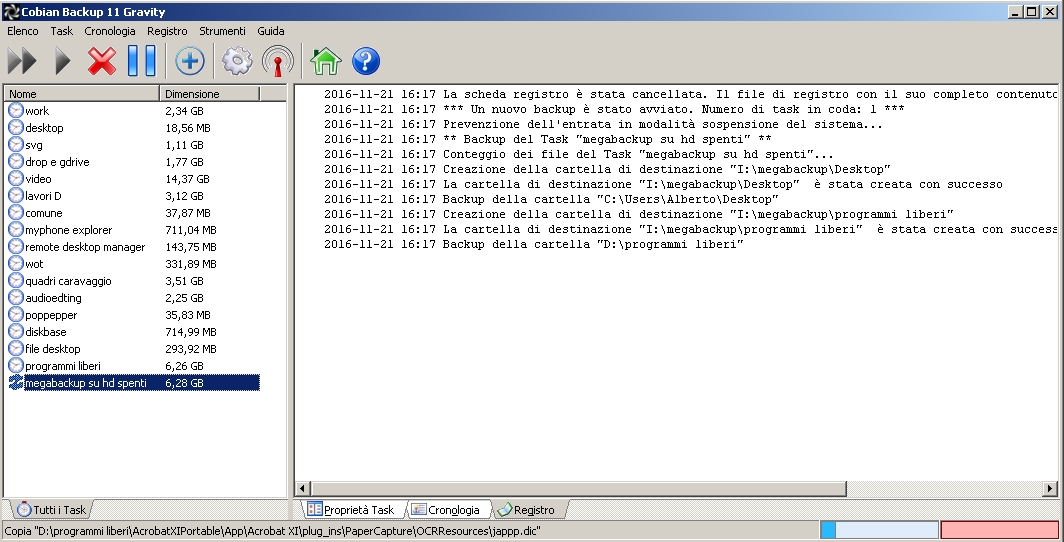Image resolution: width=1064 pixels, height=542 pixels.
Task: Open the Strumenti menu
Action: click(x=222, y=31)
